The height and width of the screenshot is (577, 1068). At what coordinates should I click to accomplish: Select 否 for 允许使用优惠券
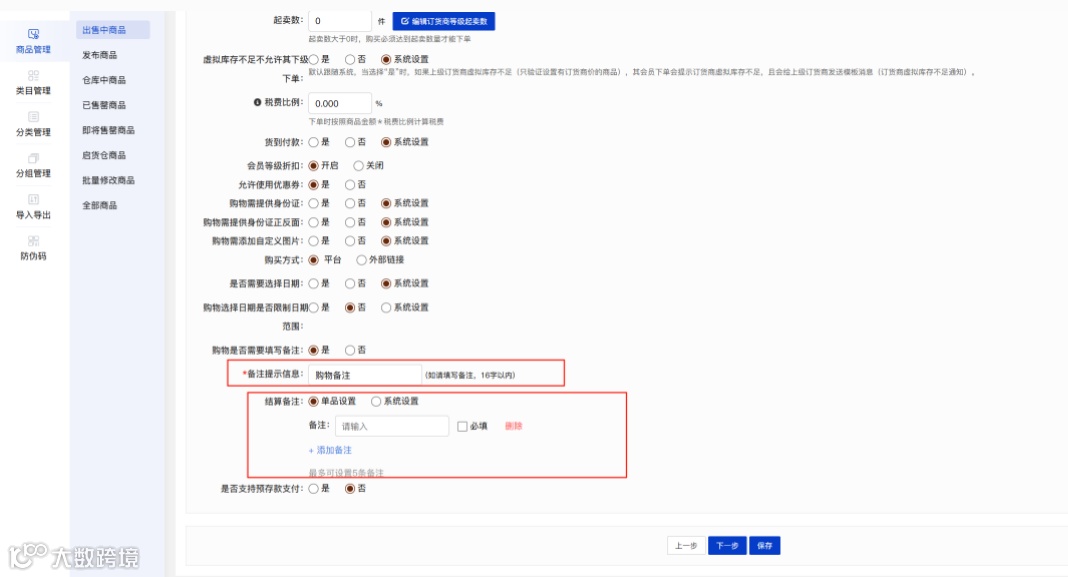(x=350, y=185)
